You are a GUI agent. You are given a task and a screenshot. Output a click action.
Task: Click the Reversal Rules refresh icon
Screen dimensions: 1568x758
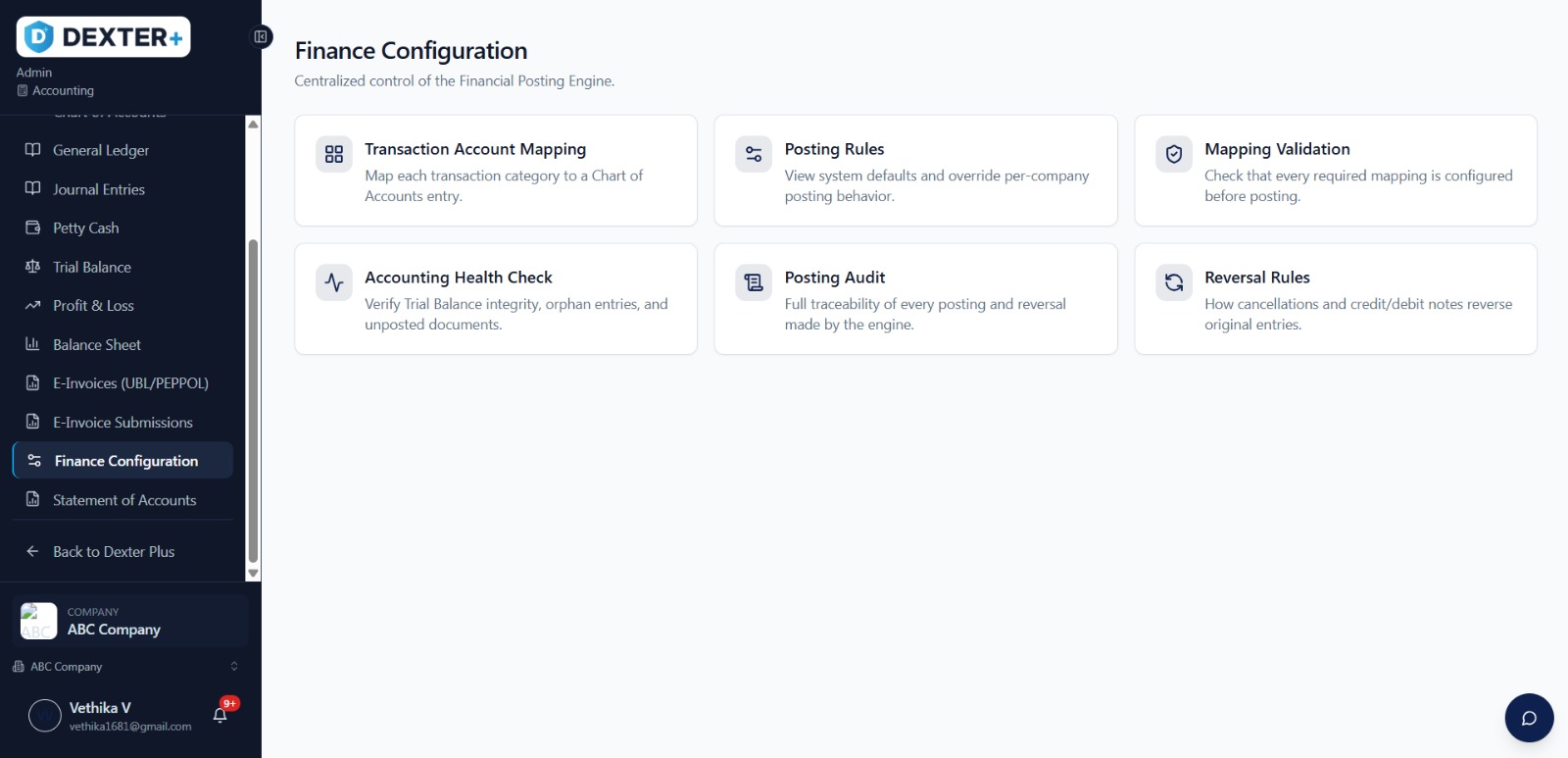[1174, 282]
